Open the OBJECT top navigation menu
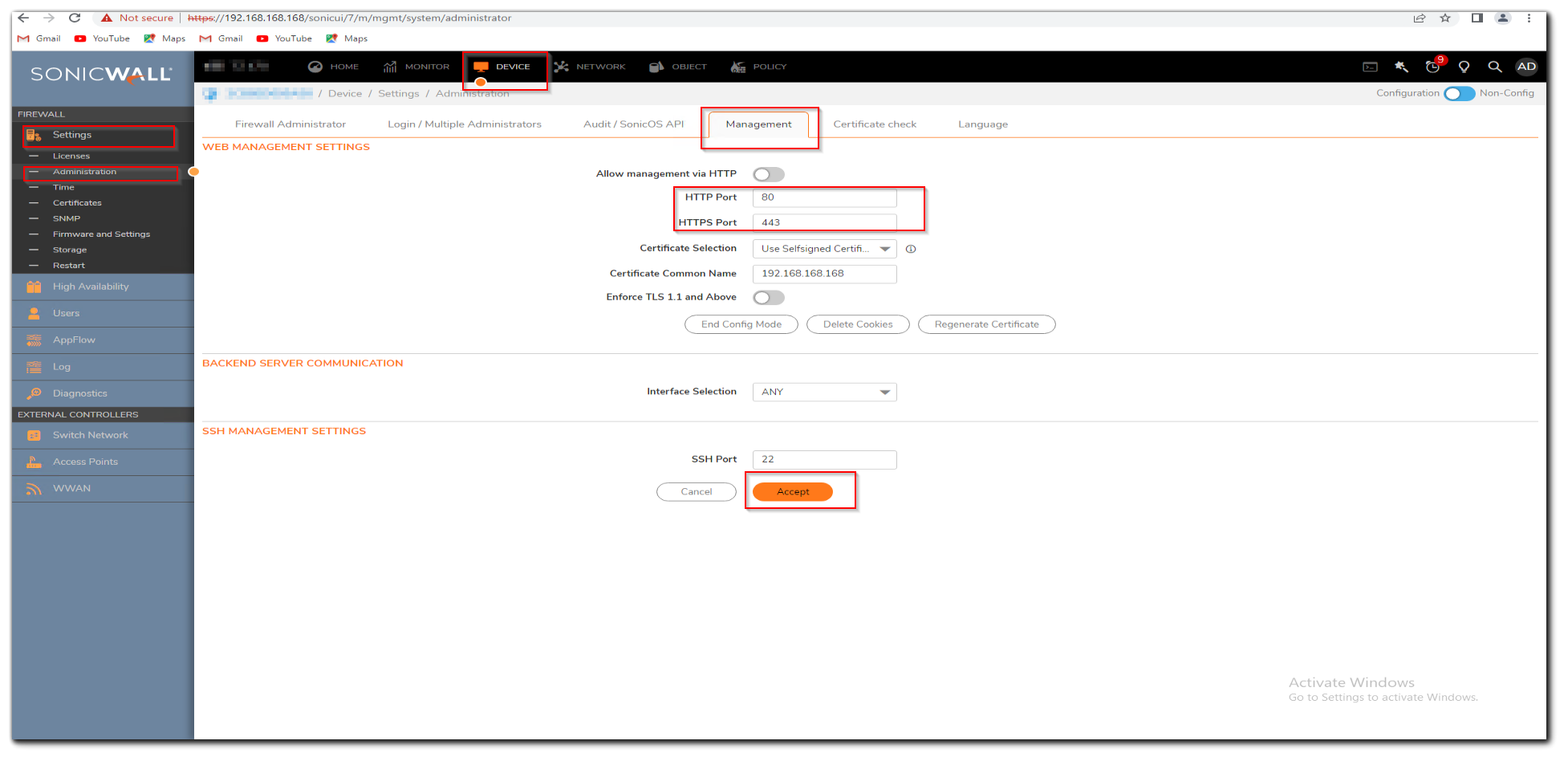Viewport: 1568px width, 761px height. click(678, 67)
